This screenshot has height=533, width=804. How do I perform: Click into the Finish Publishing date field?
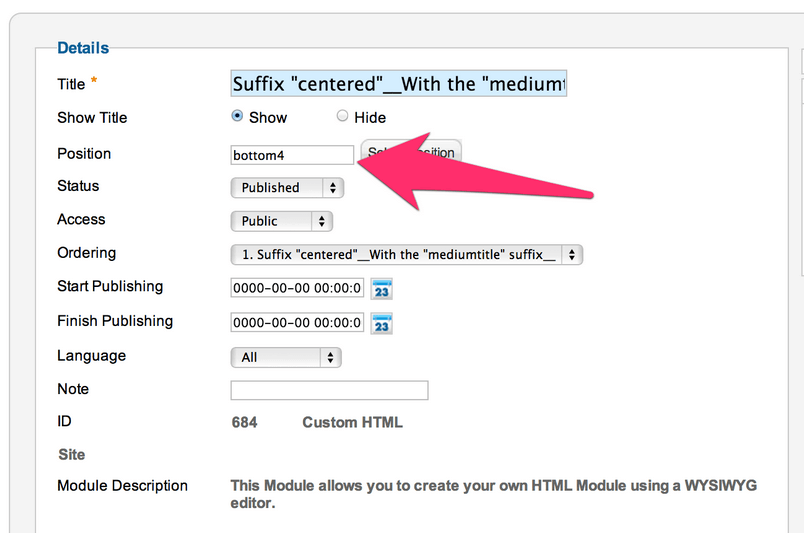tap(297, 323)
